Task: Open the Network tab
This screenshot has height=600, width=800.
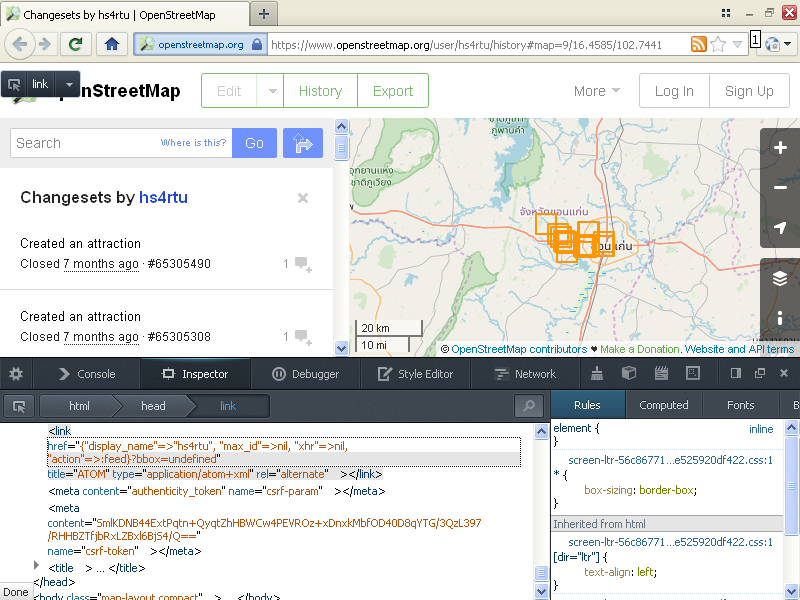Action: pos(525,374)
